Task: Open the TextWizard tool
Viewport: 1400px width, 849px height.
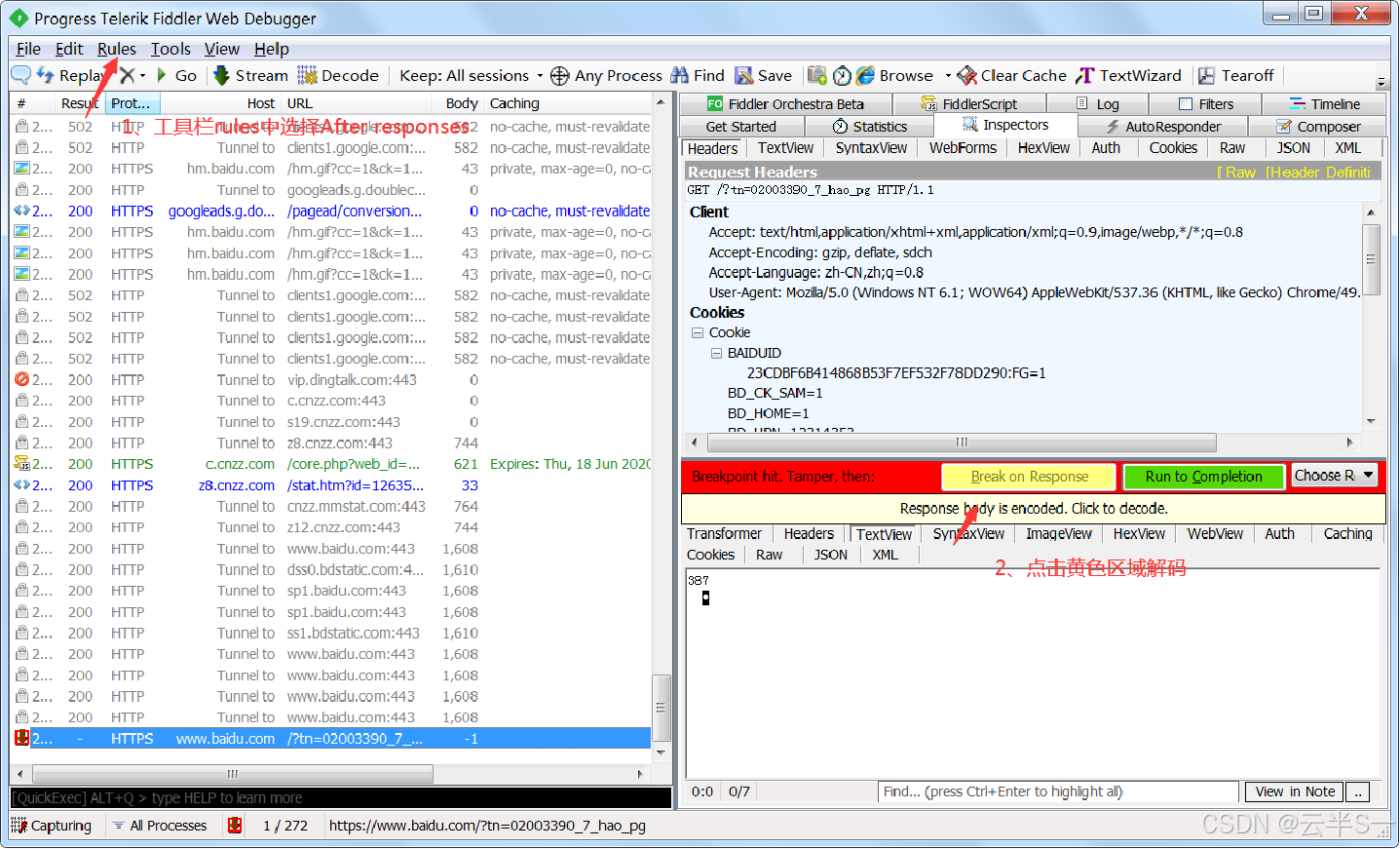Action: (x=1128, y=75)
